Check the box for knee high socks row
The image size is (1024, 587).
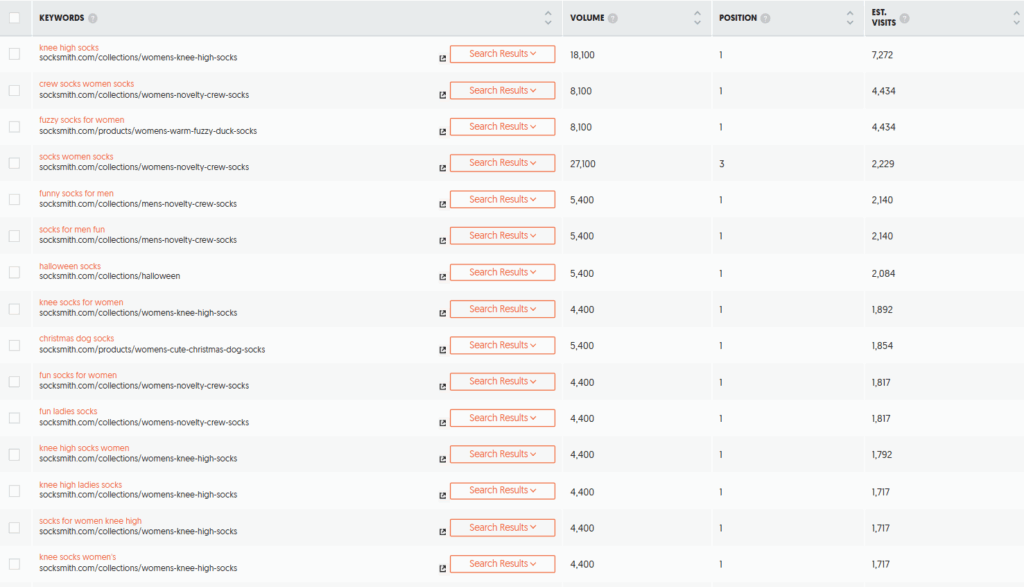14,54
